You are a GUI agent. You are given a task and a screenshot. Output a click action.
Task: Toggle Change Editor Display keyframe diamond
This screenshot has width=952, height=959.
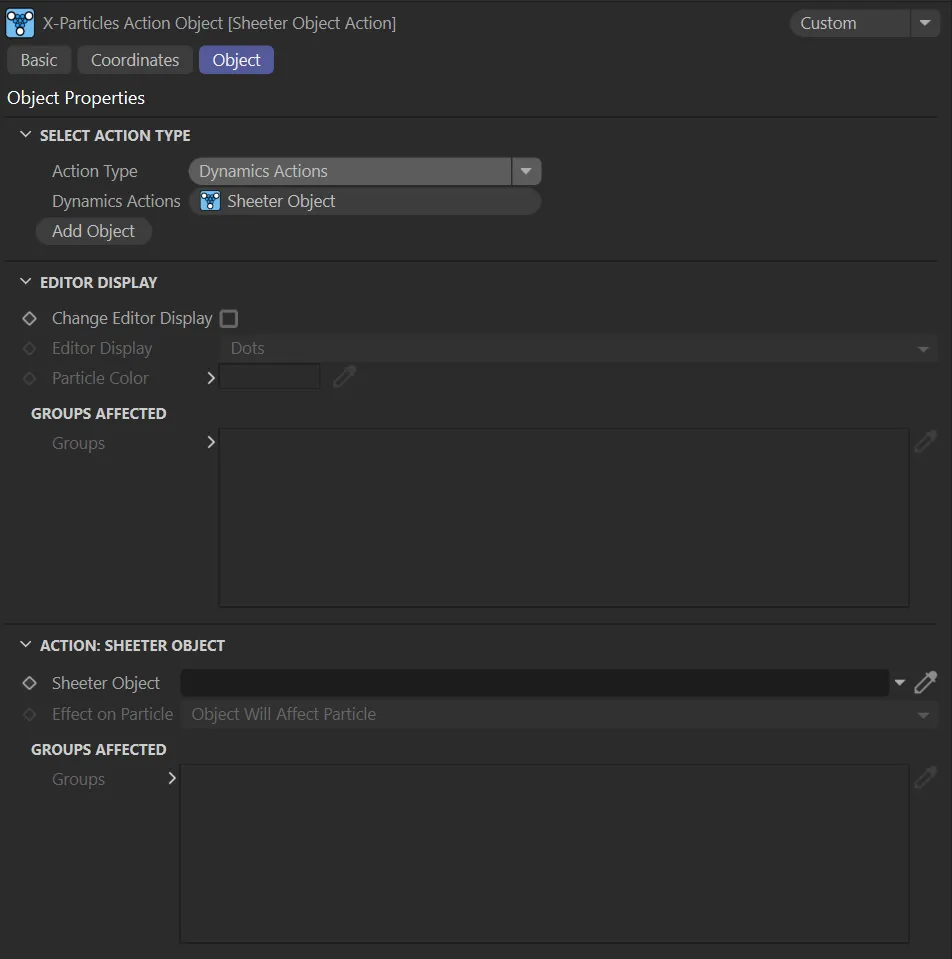click(30, 318)
